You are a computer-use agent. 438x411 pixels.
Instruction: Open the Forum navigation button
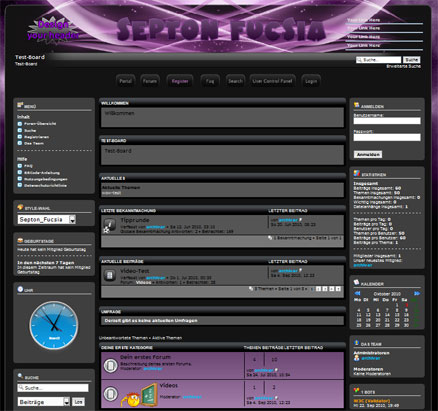tap(150, 81)
